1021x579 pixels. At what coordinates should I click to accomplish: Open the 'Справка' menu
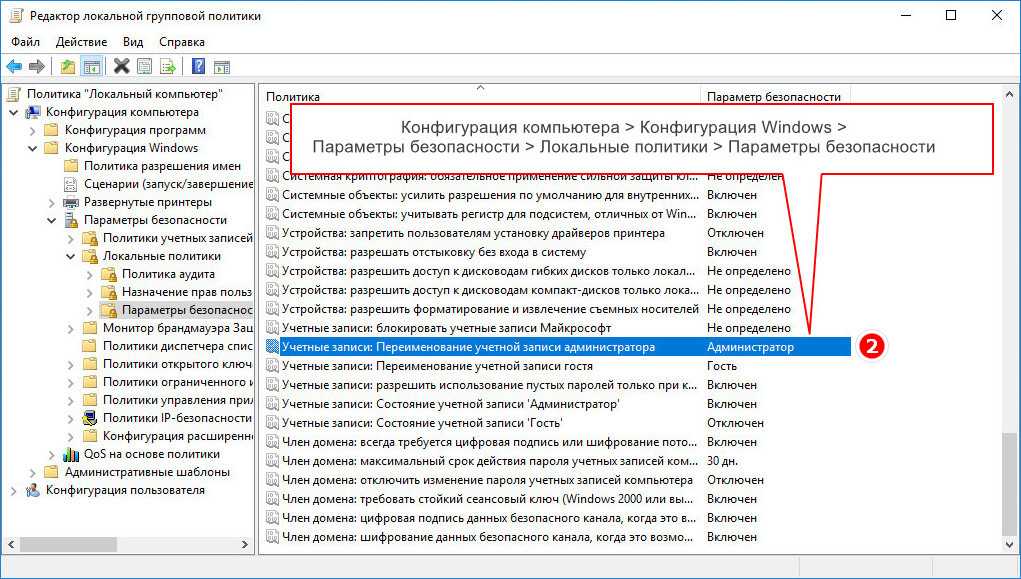coord(182,42)
